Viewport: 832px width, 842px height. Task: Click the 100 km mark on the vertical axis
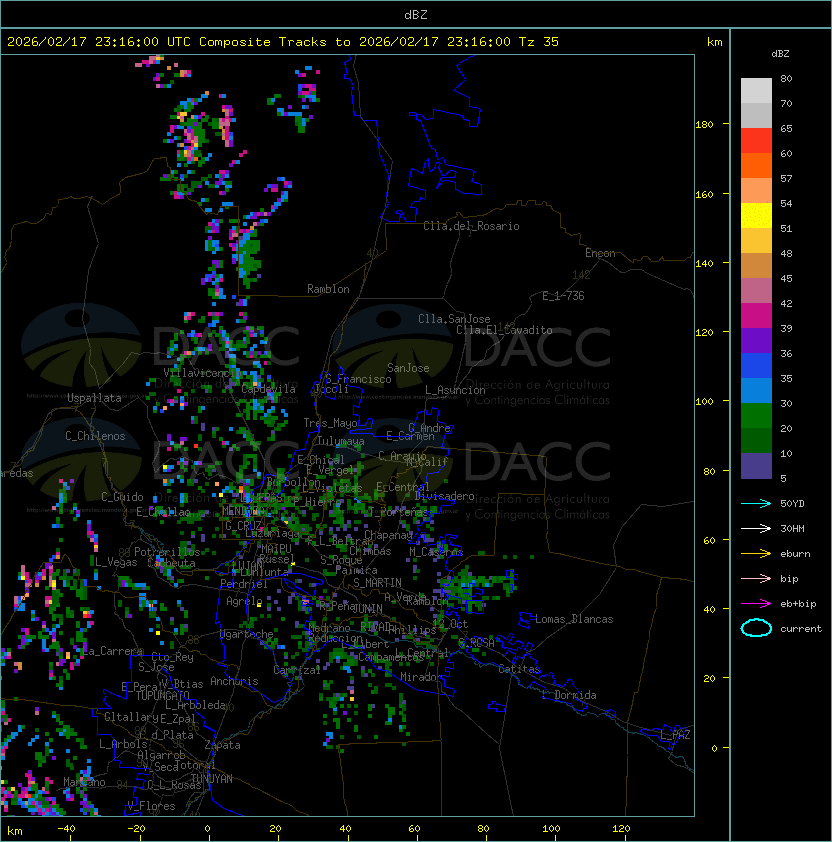704,401
